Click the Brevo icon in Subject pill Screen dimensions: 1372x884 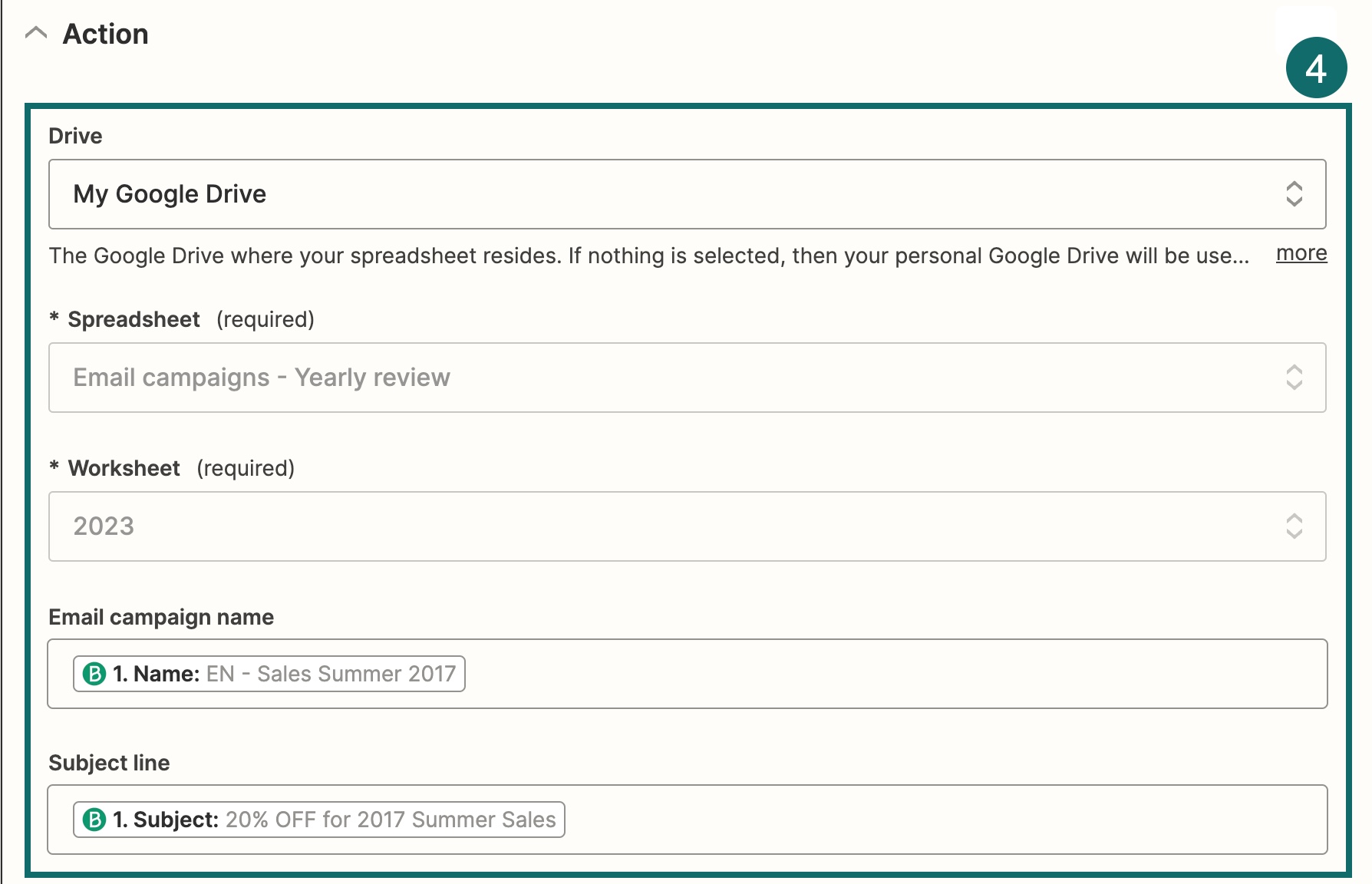coord(94,820)
